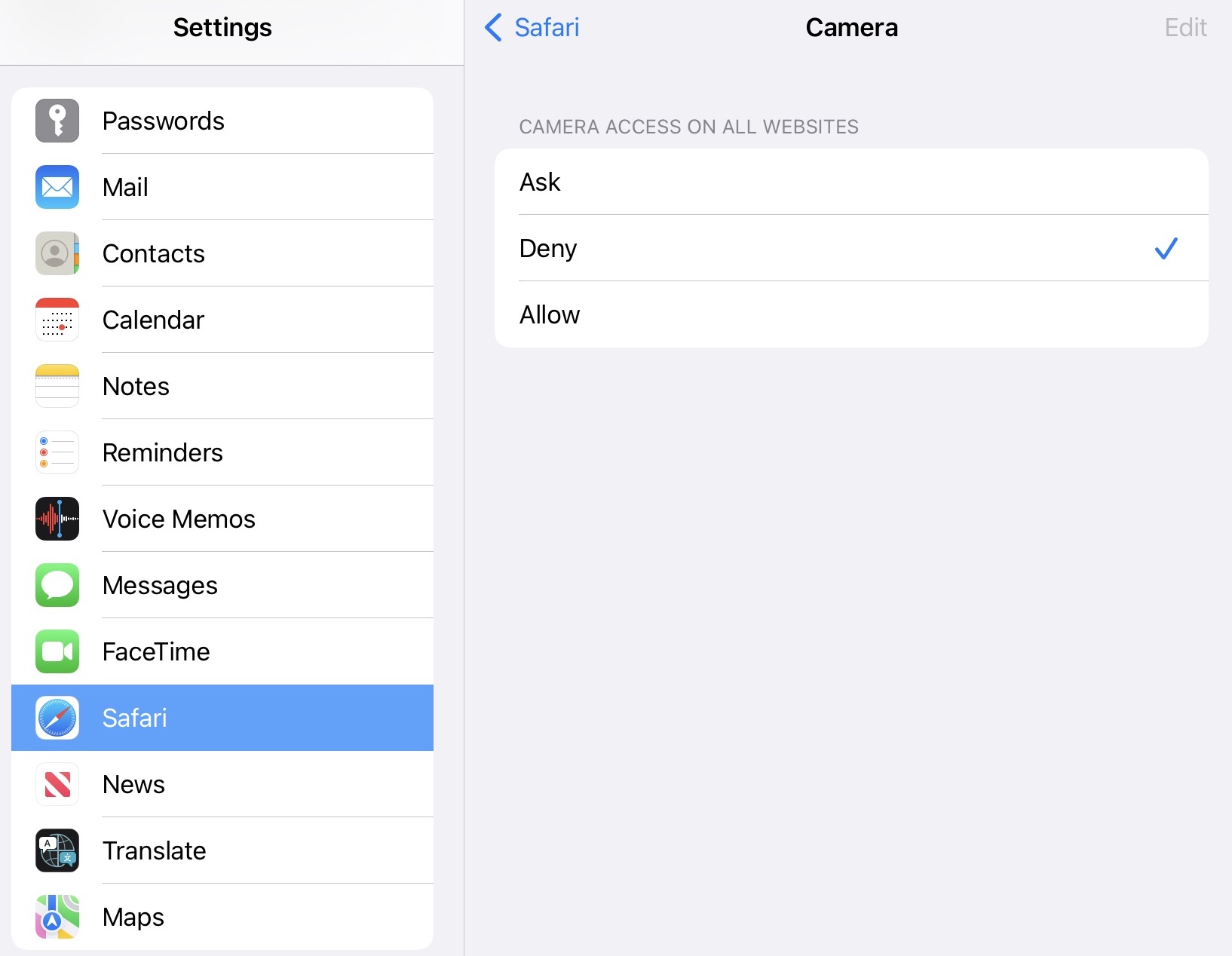The height and width of the screenshot is (956, 1232).
Task: Choose Deny for camera access
Action: [851, 248]
